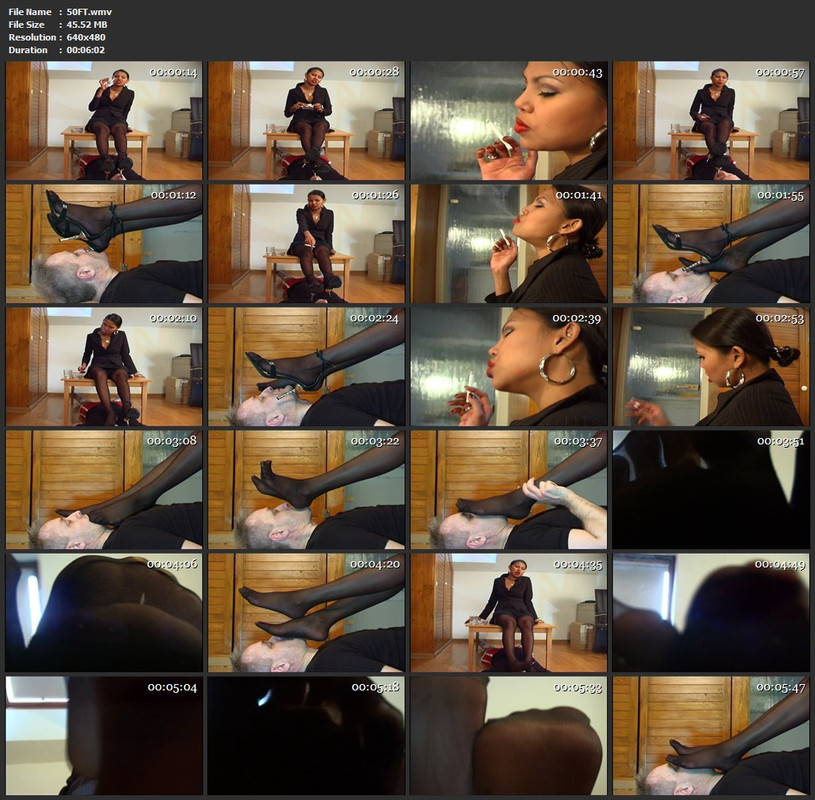
Task: Select the duration value 00:06:02
Action: (86, 50)
